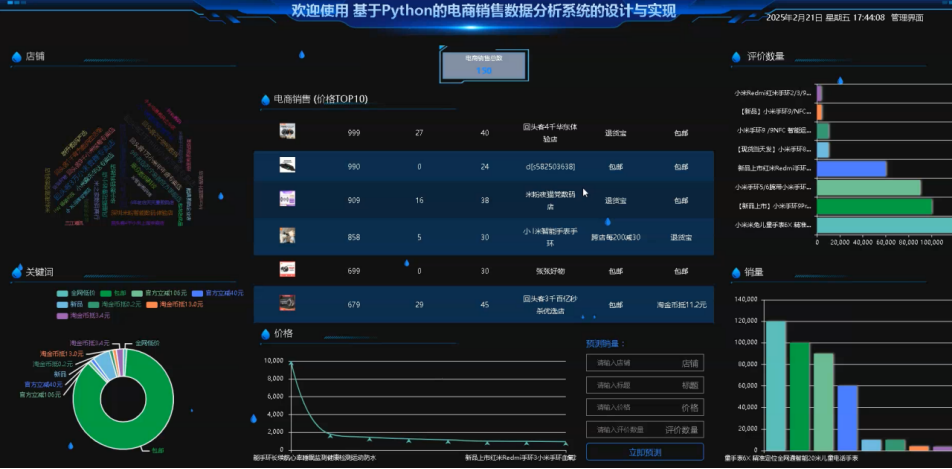Click shop name d[s582503638]
This screenshot has height=469, width=952.
click(550, 166)
